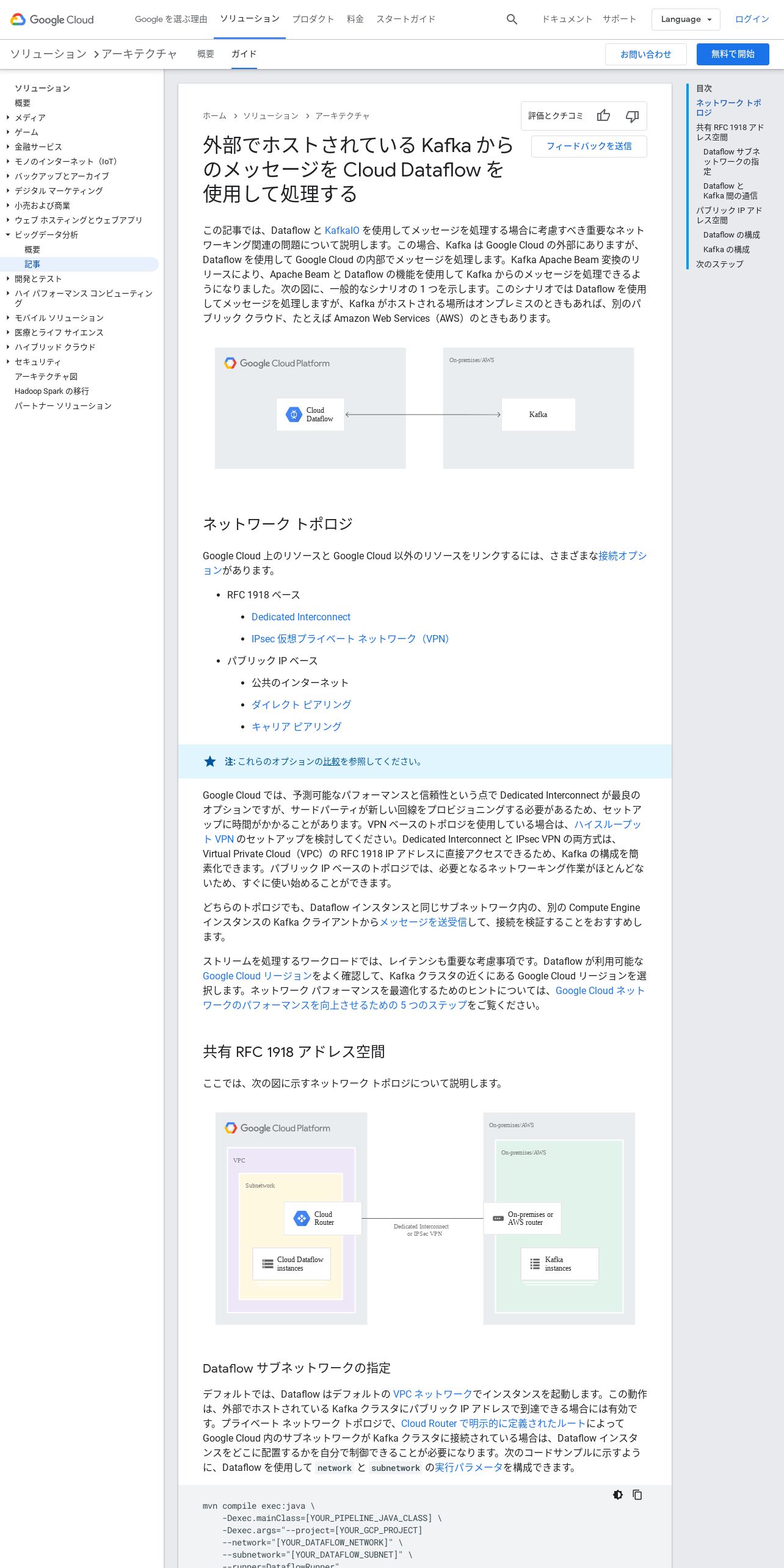Open the Google を選ぶ理由 menu
784x1568 pixels.
[x=171, y=19]
